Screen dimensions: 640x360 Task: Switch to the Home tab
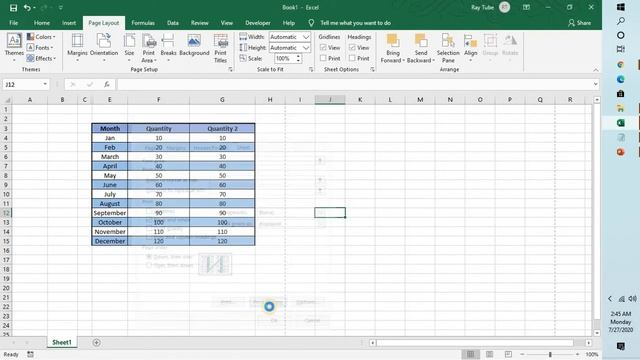click(42, 23)
